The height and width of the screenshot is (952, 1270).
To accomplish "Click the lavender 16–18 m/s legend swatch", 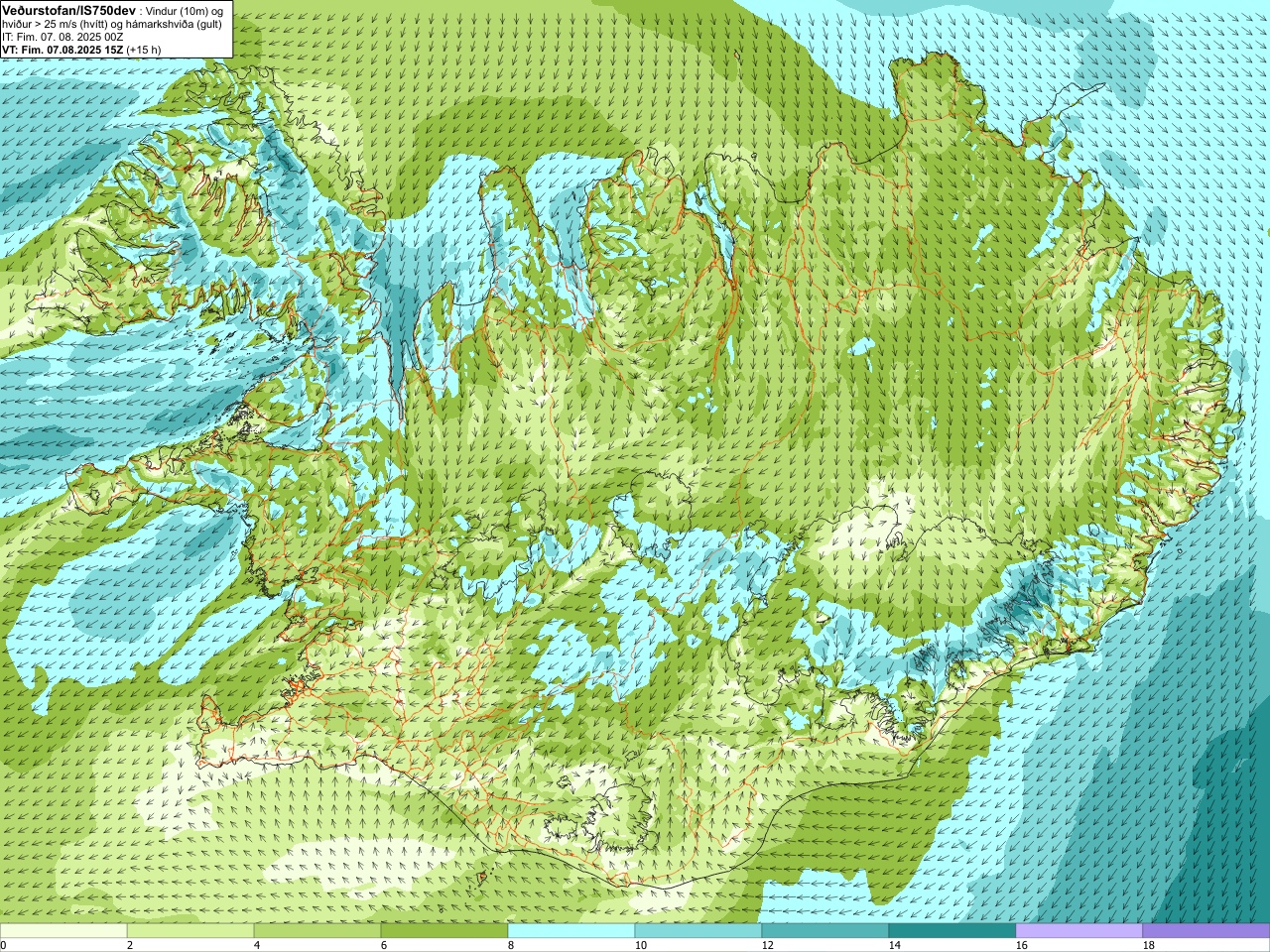I will pos(1079,931).
